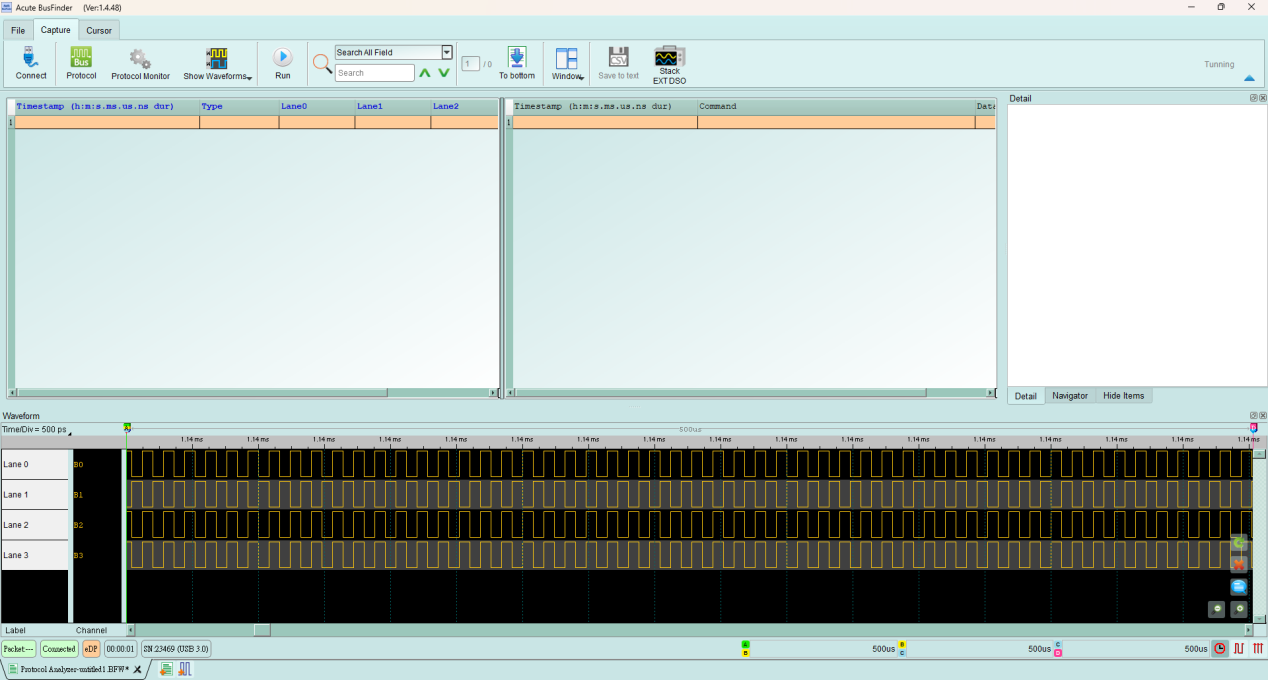Close the Detail panel
This screenshot has height=680, width=1268.
click(x=1263, y=98)
